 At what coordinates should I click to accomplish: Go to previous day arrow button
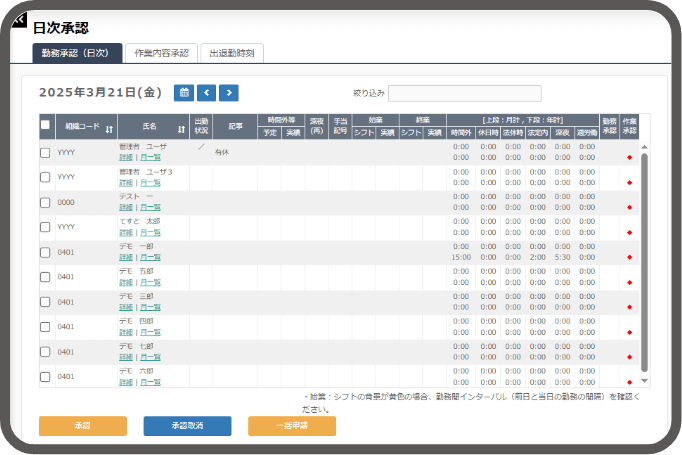207,93
